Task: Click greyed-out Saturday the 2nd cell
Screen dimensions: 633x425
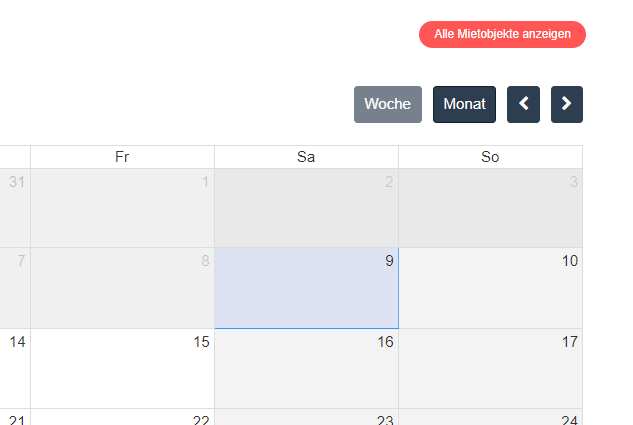Action: pyautogui.click(x=306, y=208)
